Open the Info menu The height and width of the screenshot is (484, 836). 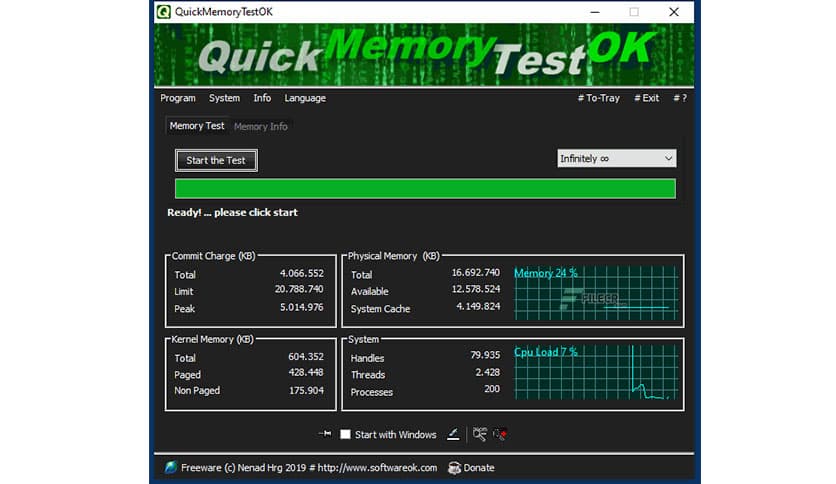[262, 98]
